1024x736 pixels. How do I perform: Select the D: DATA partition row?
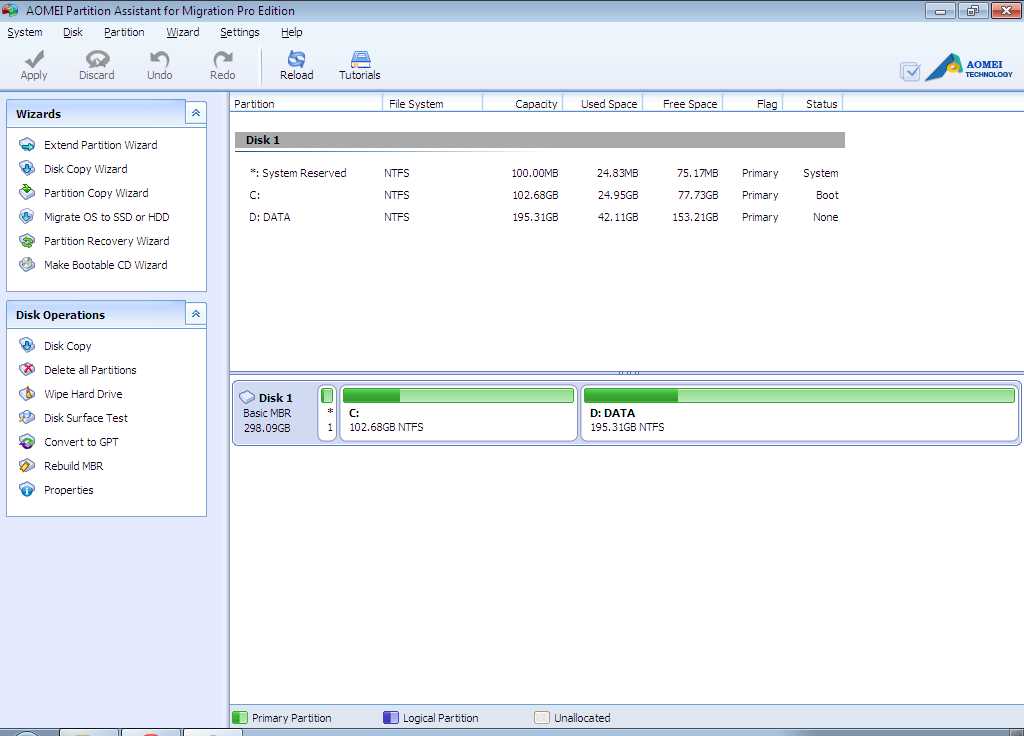(539, 217)
